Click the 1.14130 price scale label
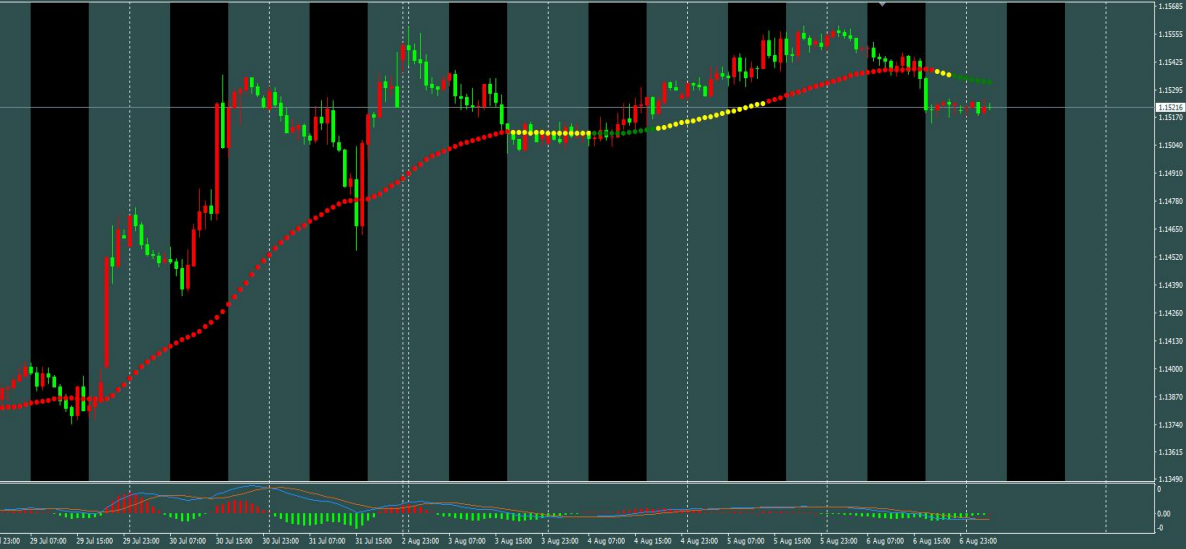Screen dimensions: 1186x549 click(x=1170, y=341)
